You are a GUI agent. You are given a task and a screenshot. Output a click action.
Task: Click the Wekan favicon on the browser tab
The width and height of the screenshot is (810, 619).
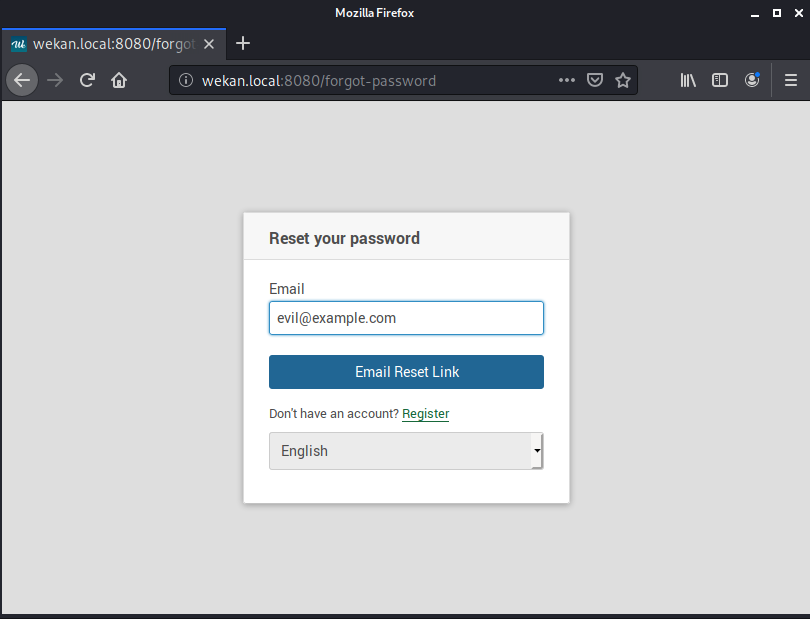[17, 44]
